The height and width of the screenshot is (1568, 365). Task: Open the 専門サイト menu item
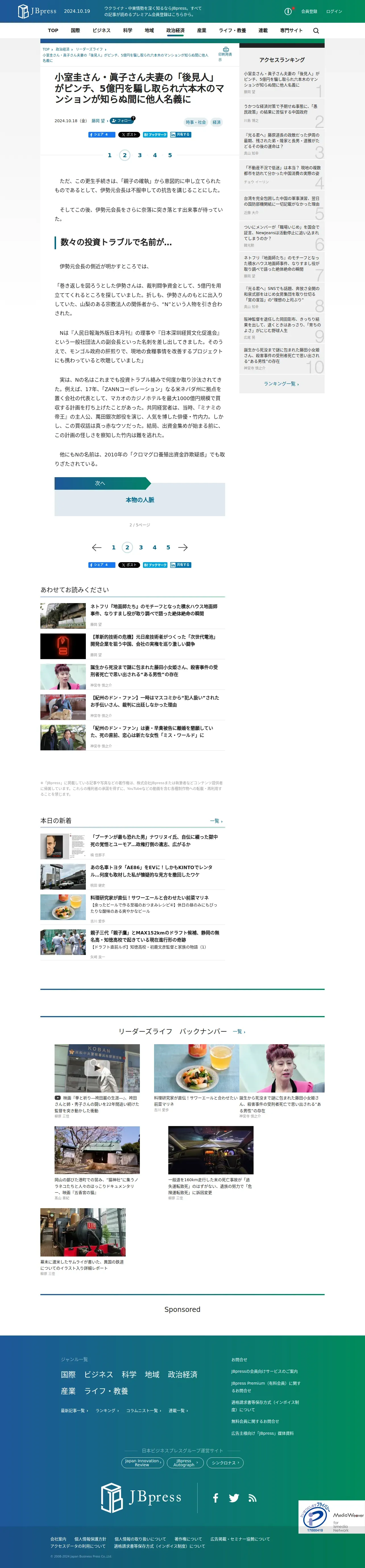pos(291,30)
